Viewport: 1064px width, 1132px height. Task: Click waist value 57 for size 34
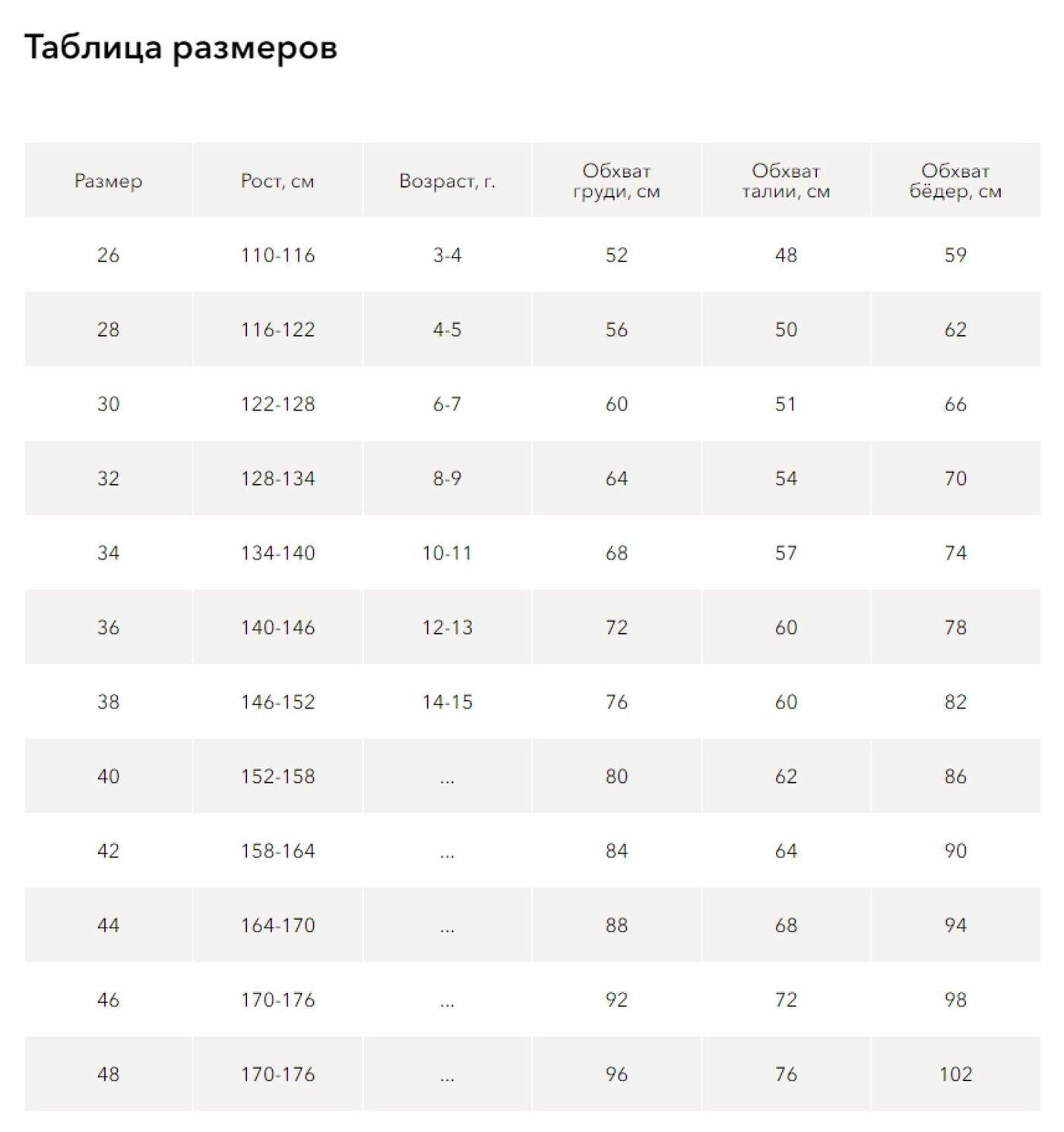click(x=786, y=553)
